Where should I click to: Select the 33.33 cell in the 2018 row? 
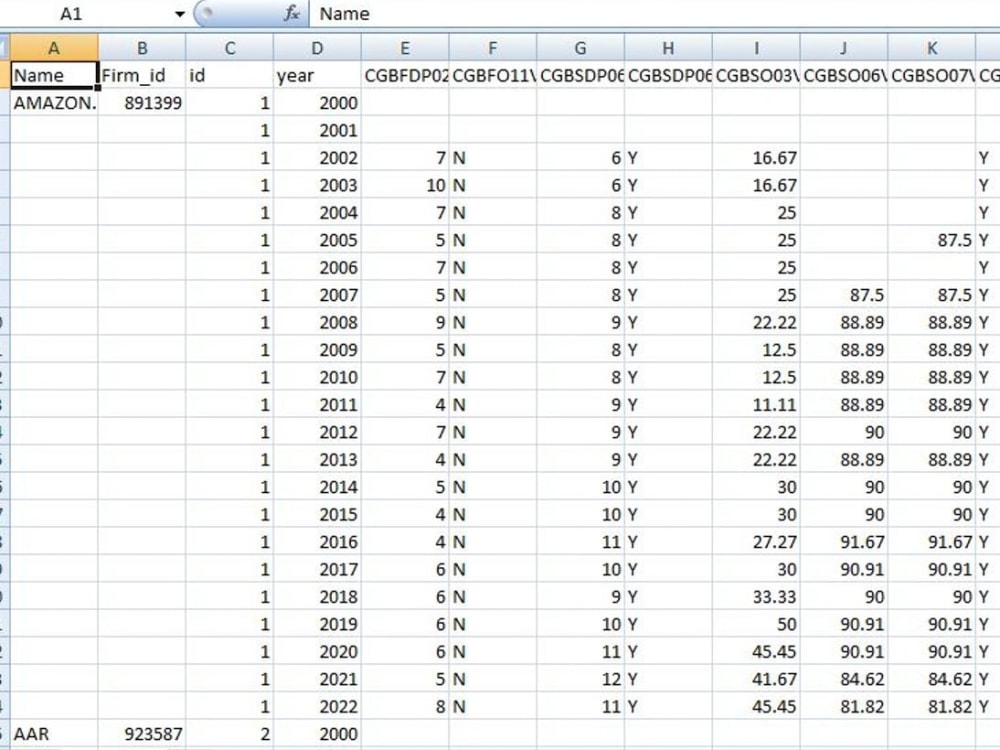756,596
